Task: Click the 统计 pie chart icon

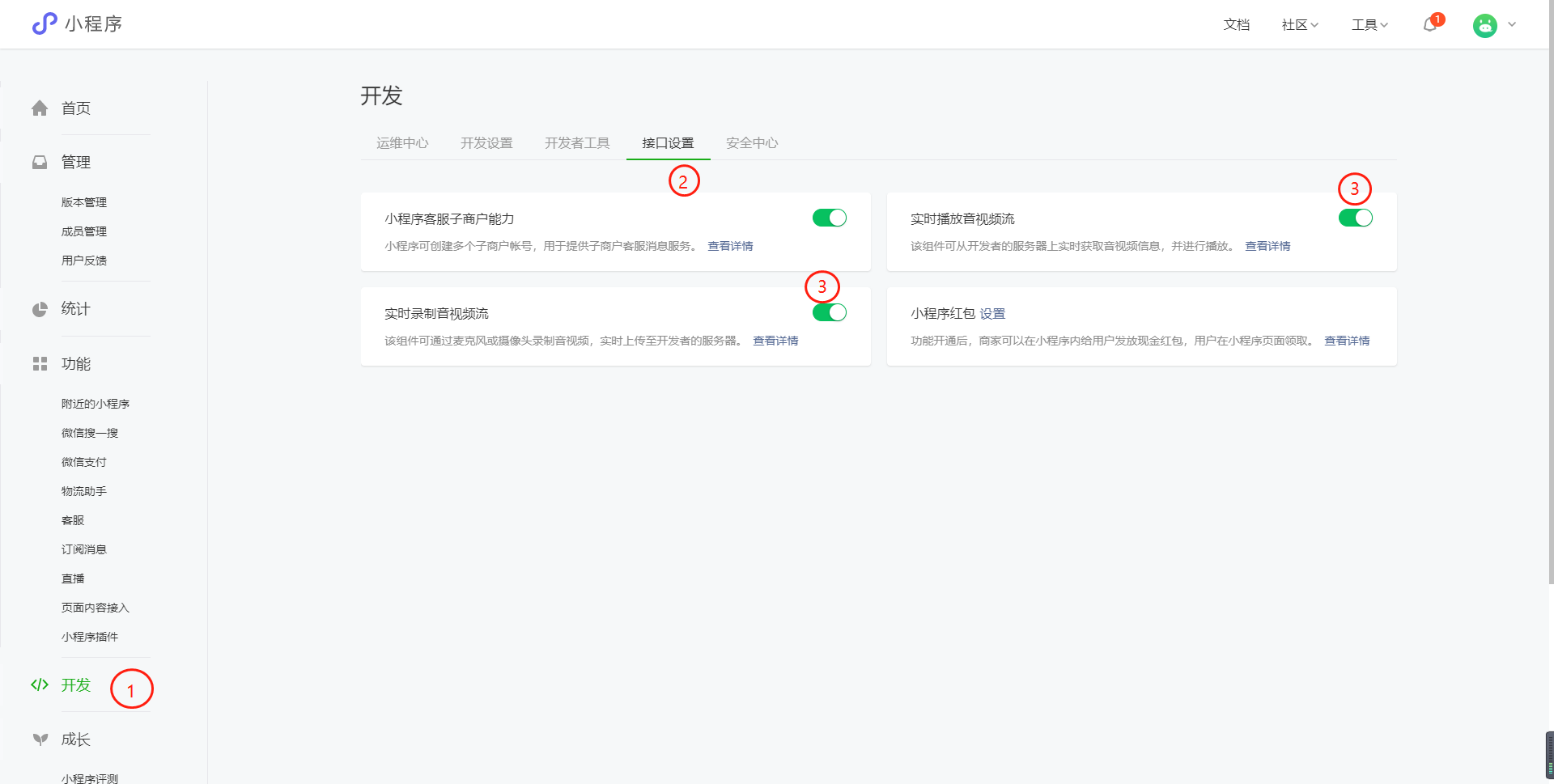Action: 40,308
